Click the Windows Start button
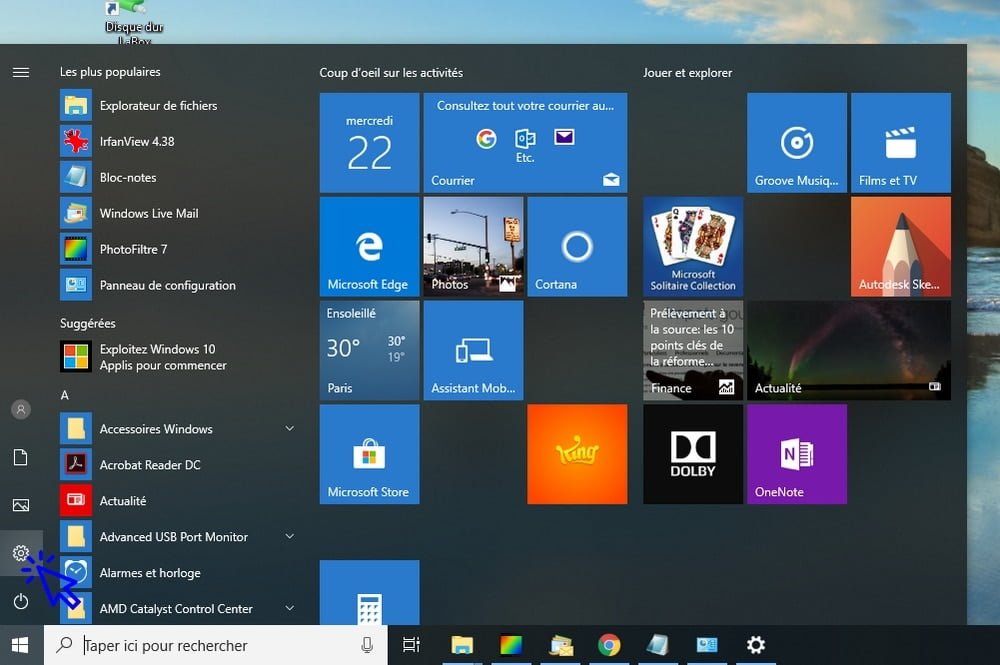The height and width of the screenshot is (665, 1000). [21, 645]
